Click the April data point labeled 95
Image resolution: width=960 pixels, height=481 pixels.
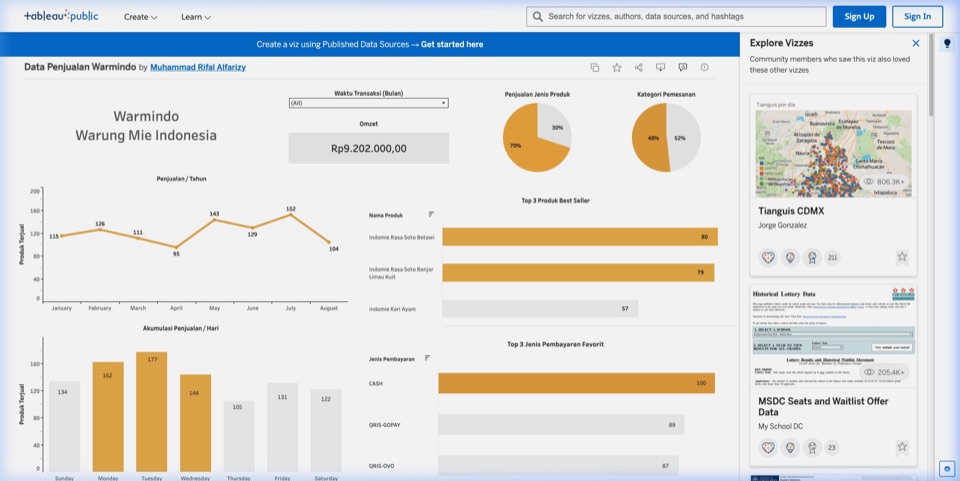point(176,247)
